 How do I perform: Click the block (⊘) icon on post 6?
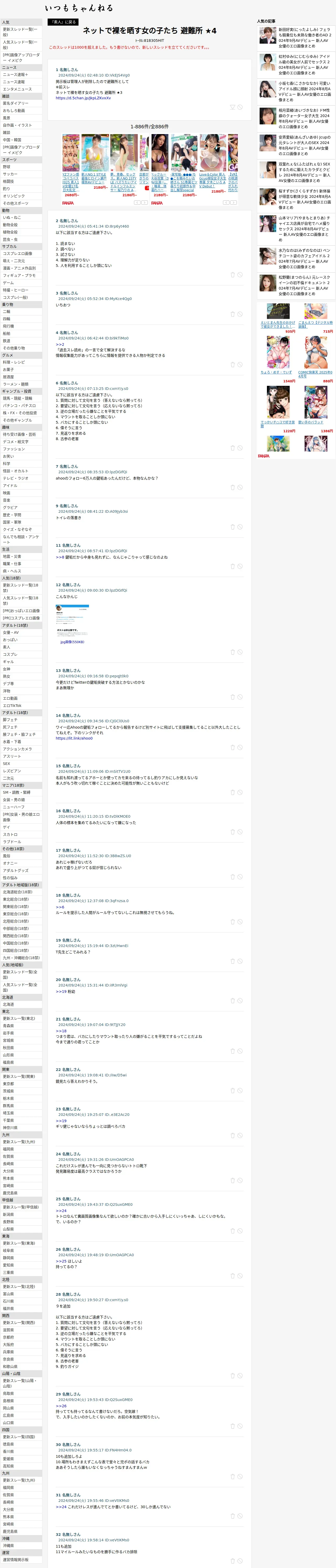click(x=240, y=448)
